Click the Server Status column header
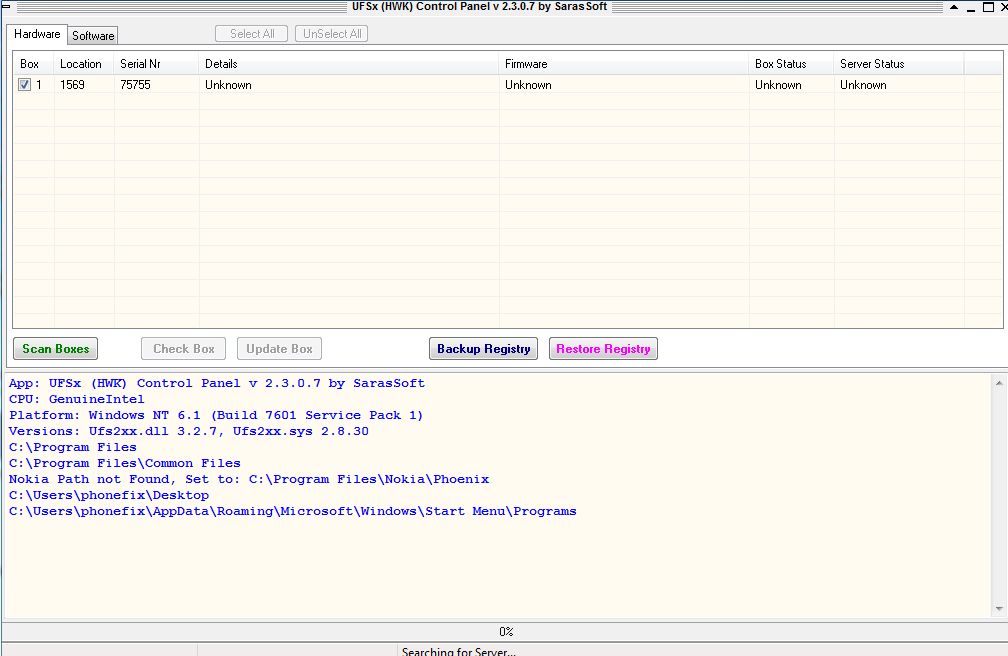The image size is (1008, 656). click(899, 64)
